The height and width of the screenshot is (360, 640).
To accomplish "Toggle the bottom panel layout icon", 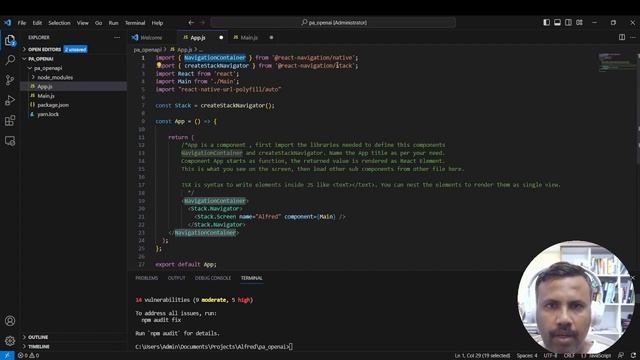I will [557, 22].
